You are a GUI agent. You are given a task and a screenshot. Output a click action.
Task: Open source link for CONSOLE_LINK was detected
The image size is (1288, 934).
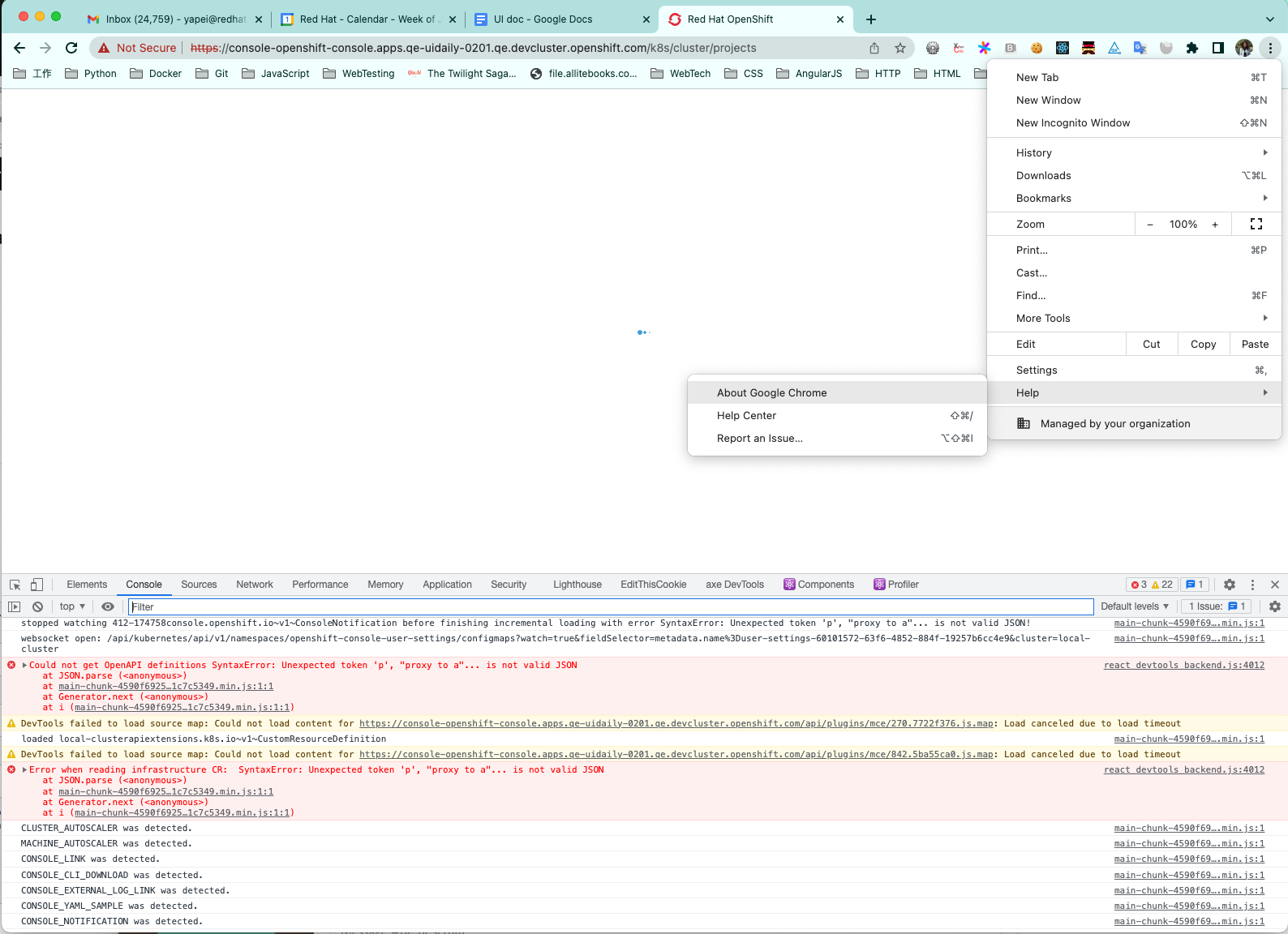(1189, 859)
